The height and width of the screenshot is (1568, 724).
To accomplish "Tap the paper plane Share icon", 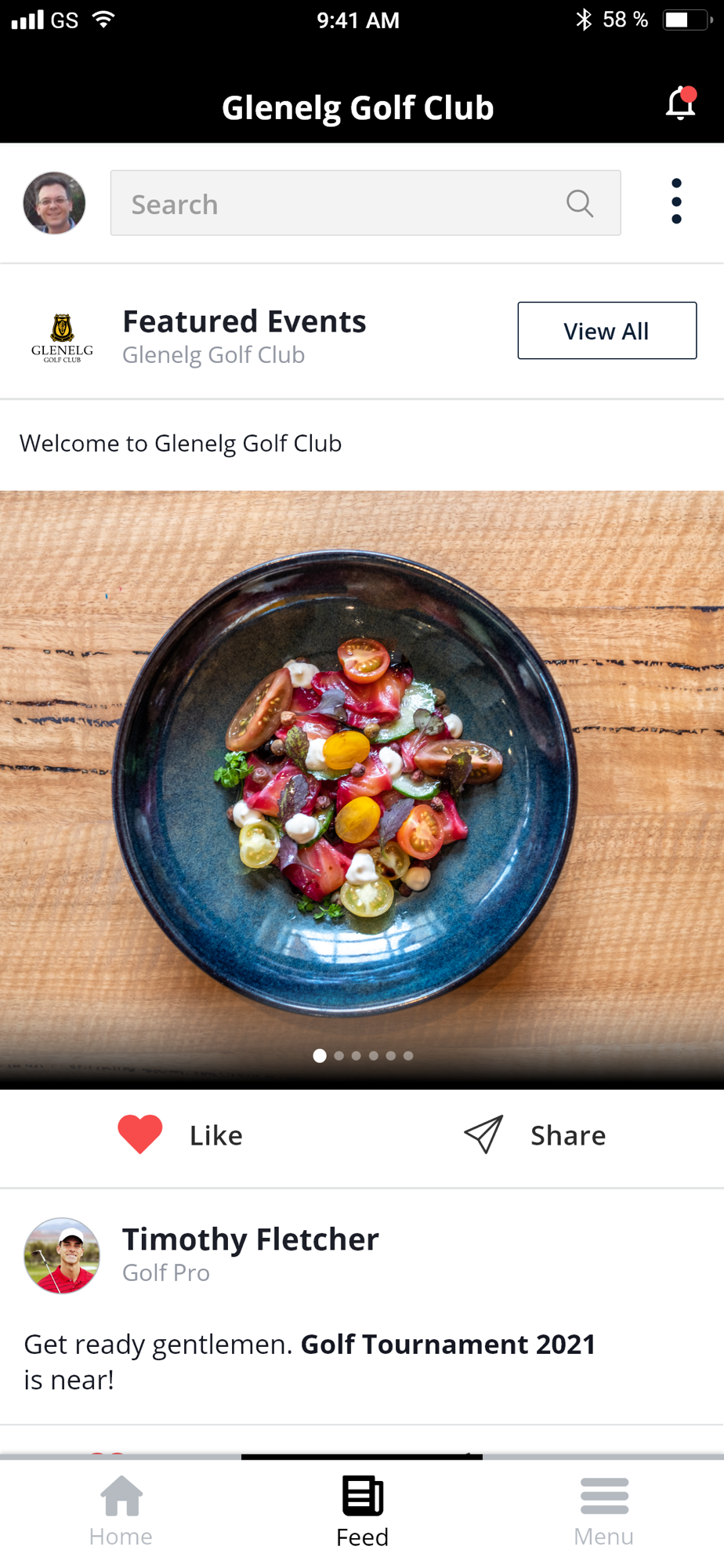I will (483, 1134).
